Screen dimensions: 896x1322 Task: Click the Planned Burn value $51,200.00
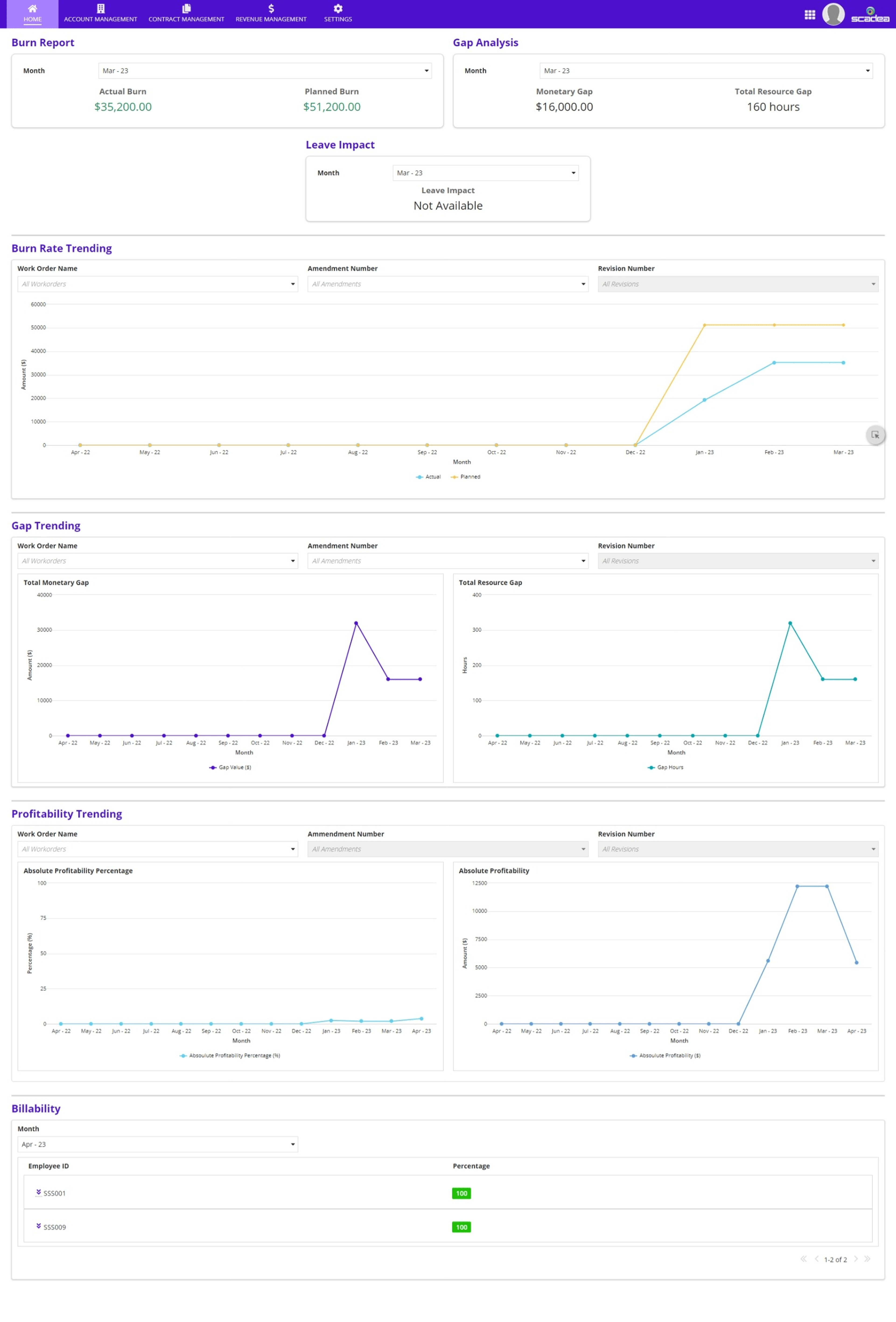click(332, 107)
